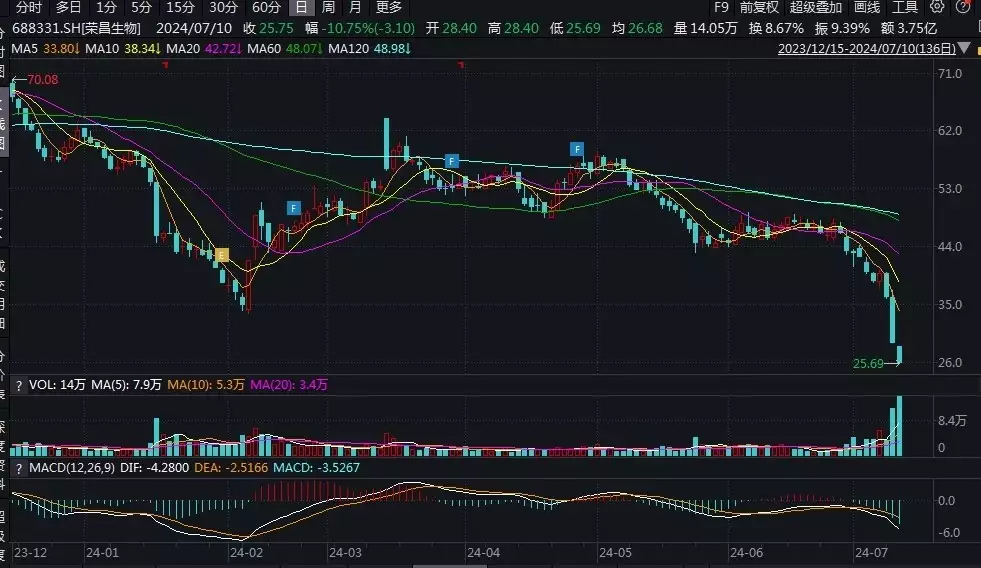Select the 月 monthly period tab

355,8
